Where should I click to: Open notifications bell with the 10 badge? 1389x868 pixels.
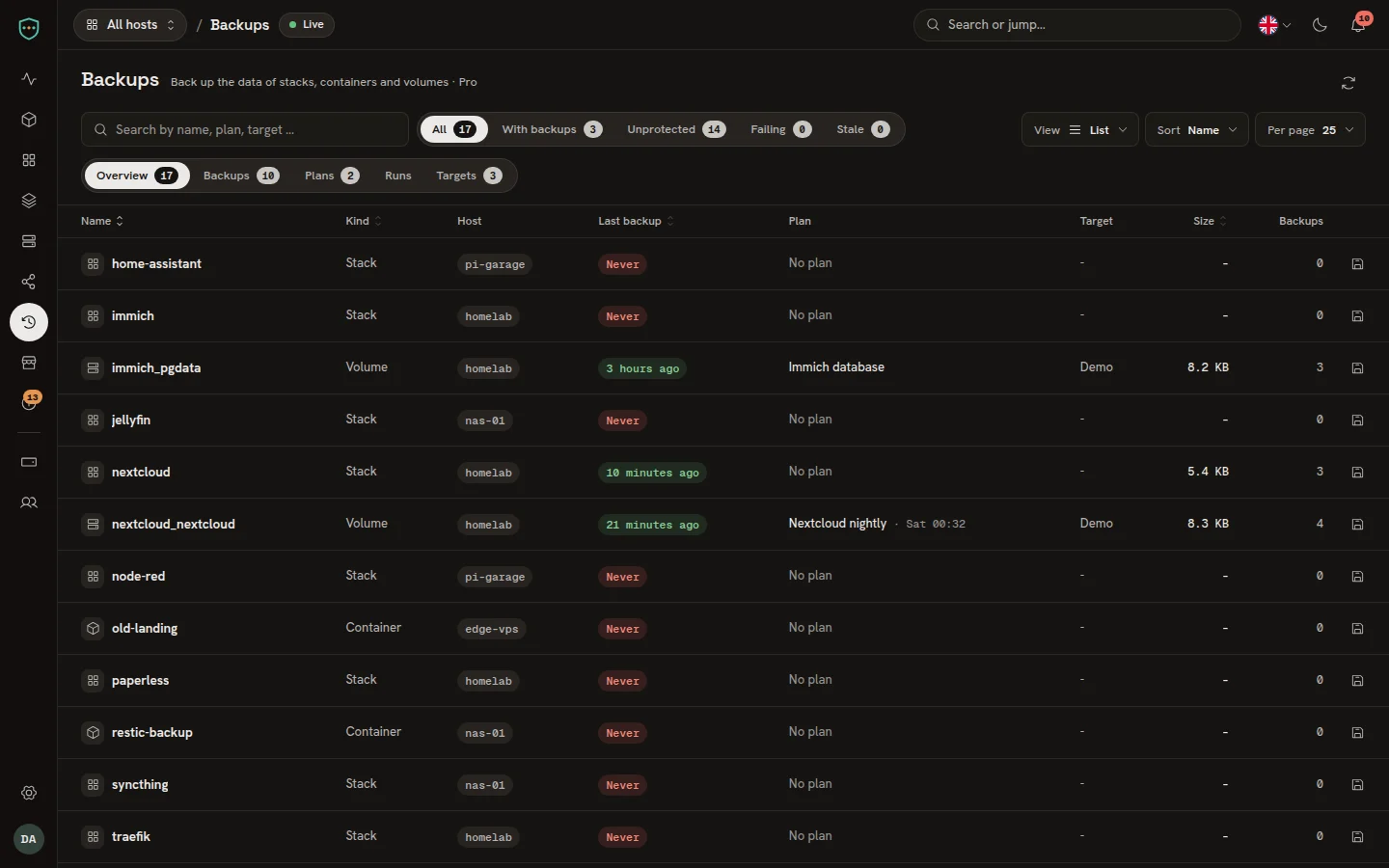(x=1358, y=25)
